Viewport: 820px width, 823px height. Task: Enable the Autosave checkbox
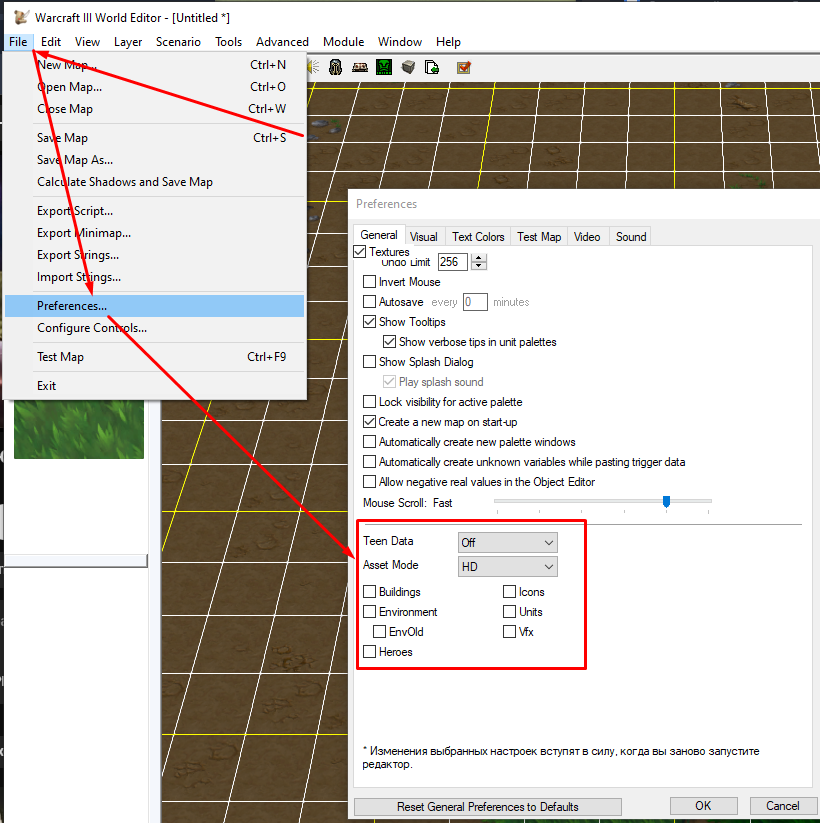point(370,302)
